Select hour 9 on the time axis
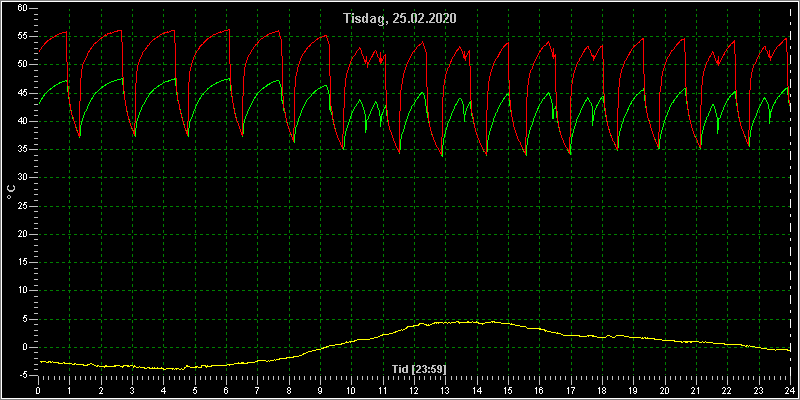The width and height of the screenshot is (800, 400). tap(320, 390)
